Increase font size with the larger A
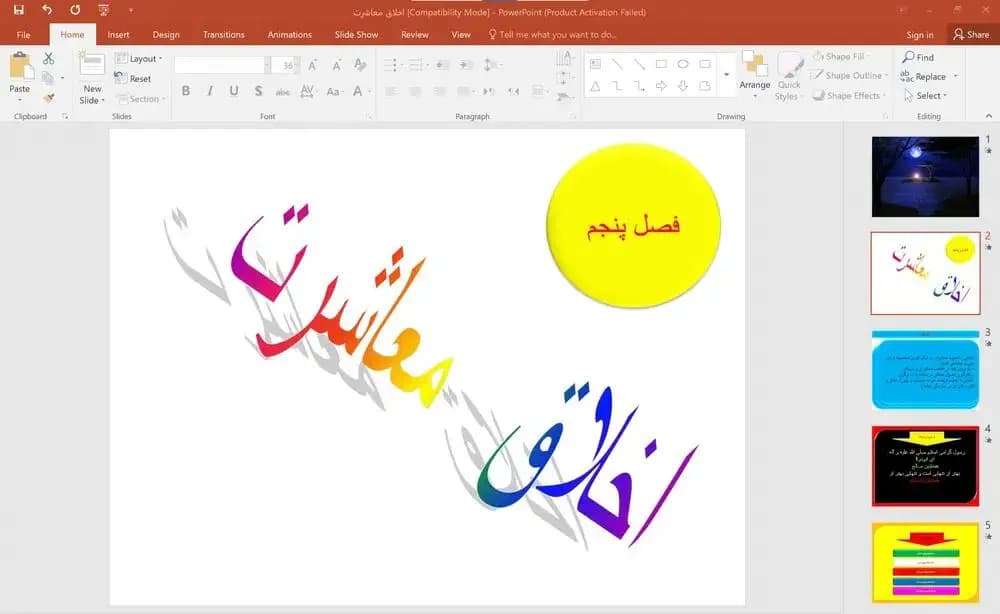The height and width of the screenshot is (614, 1000). click(x=312, y=65)
